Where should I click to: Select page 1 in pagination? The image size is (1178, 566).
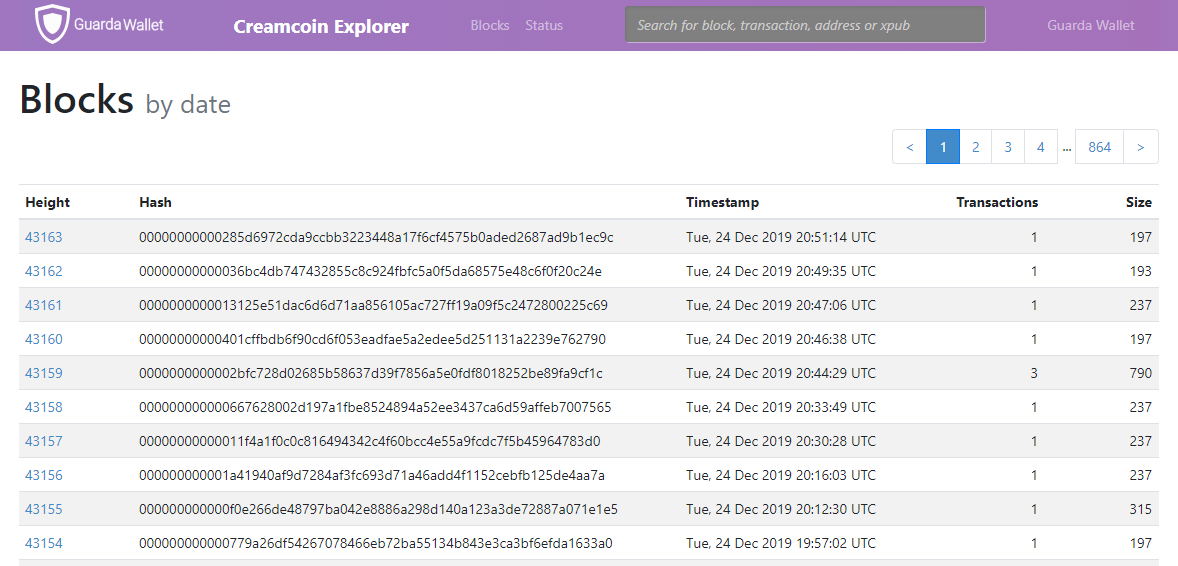pyautogui.click(x=943, y=147)
